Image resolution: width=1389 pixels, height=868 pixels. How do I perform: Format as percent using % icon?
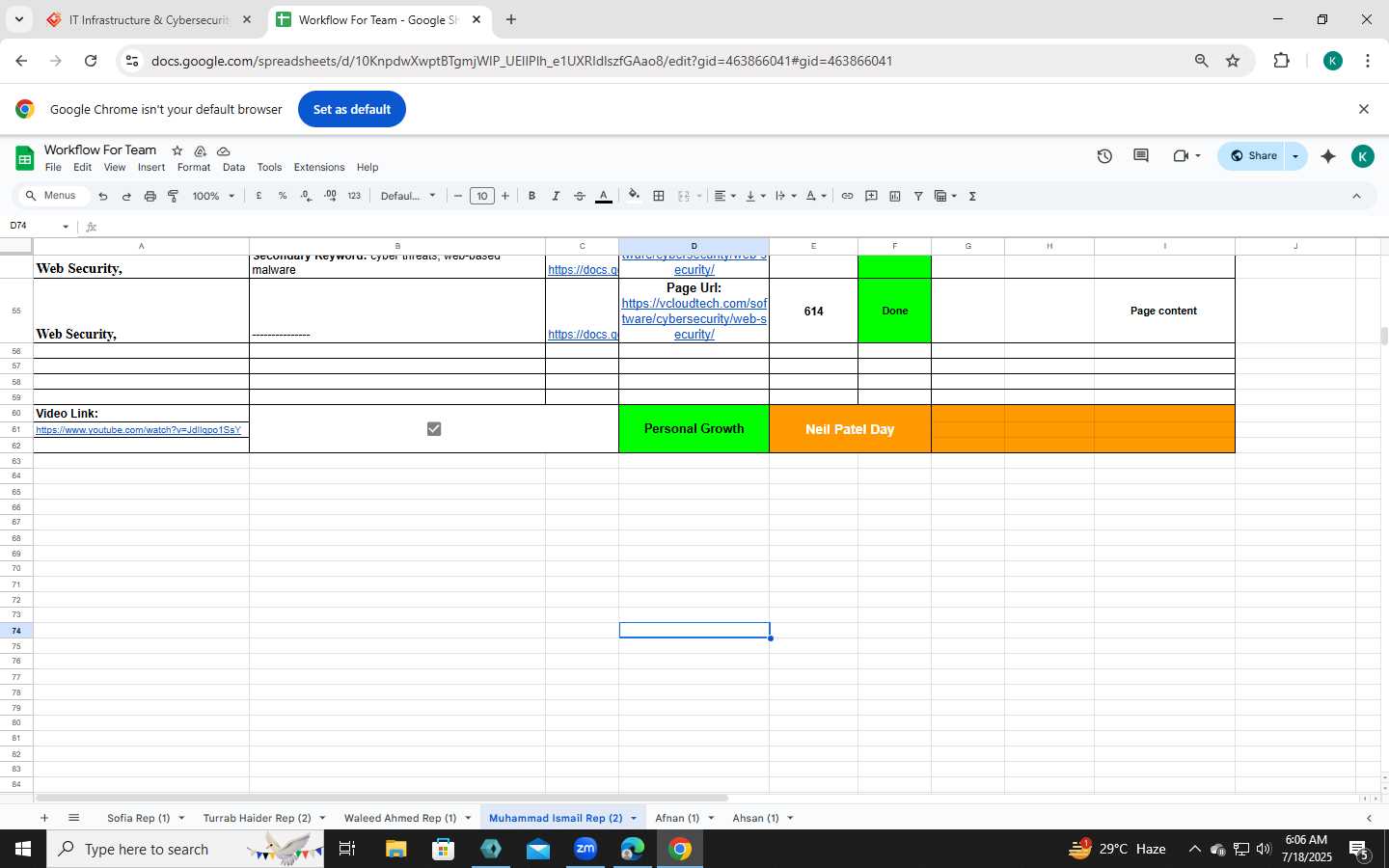(x=283, y=196)
